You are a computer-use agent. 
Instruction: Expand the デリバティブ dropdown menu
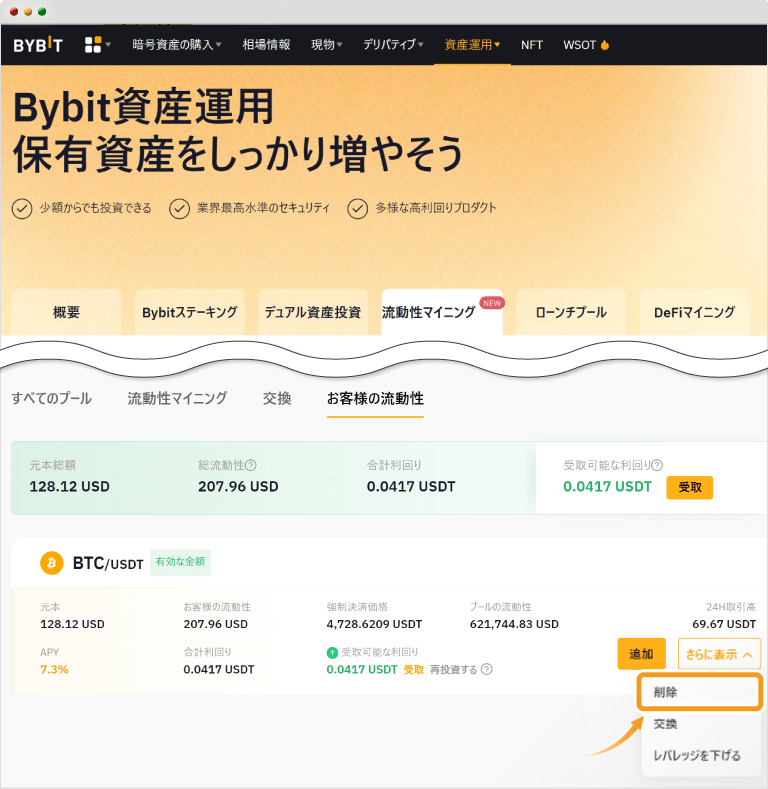(x=393, y=45)
